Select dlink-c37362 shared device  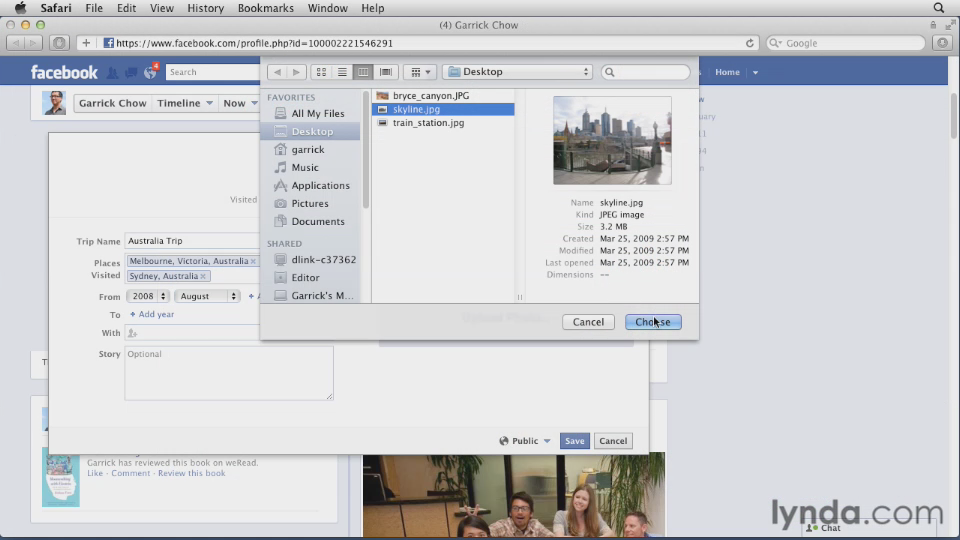click(310, 260)
